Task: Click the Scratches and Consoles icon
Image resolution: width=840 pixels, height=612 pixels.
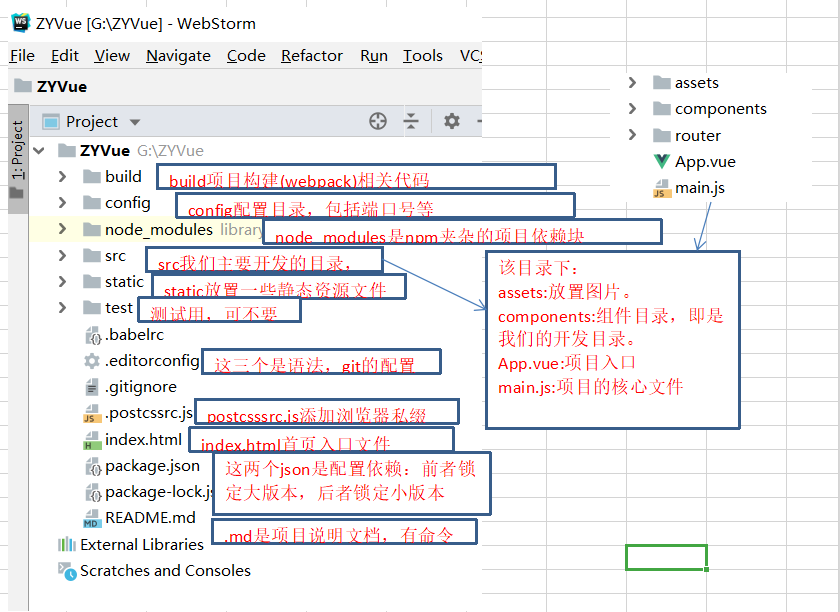Action: (68, 571)
